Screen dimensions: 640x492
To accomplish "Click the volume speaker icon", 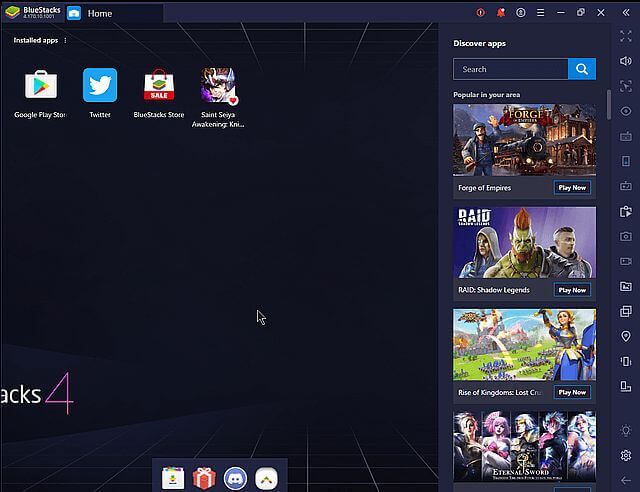I will coord(626,61).
